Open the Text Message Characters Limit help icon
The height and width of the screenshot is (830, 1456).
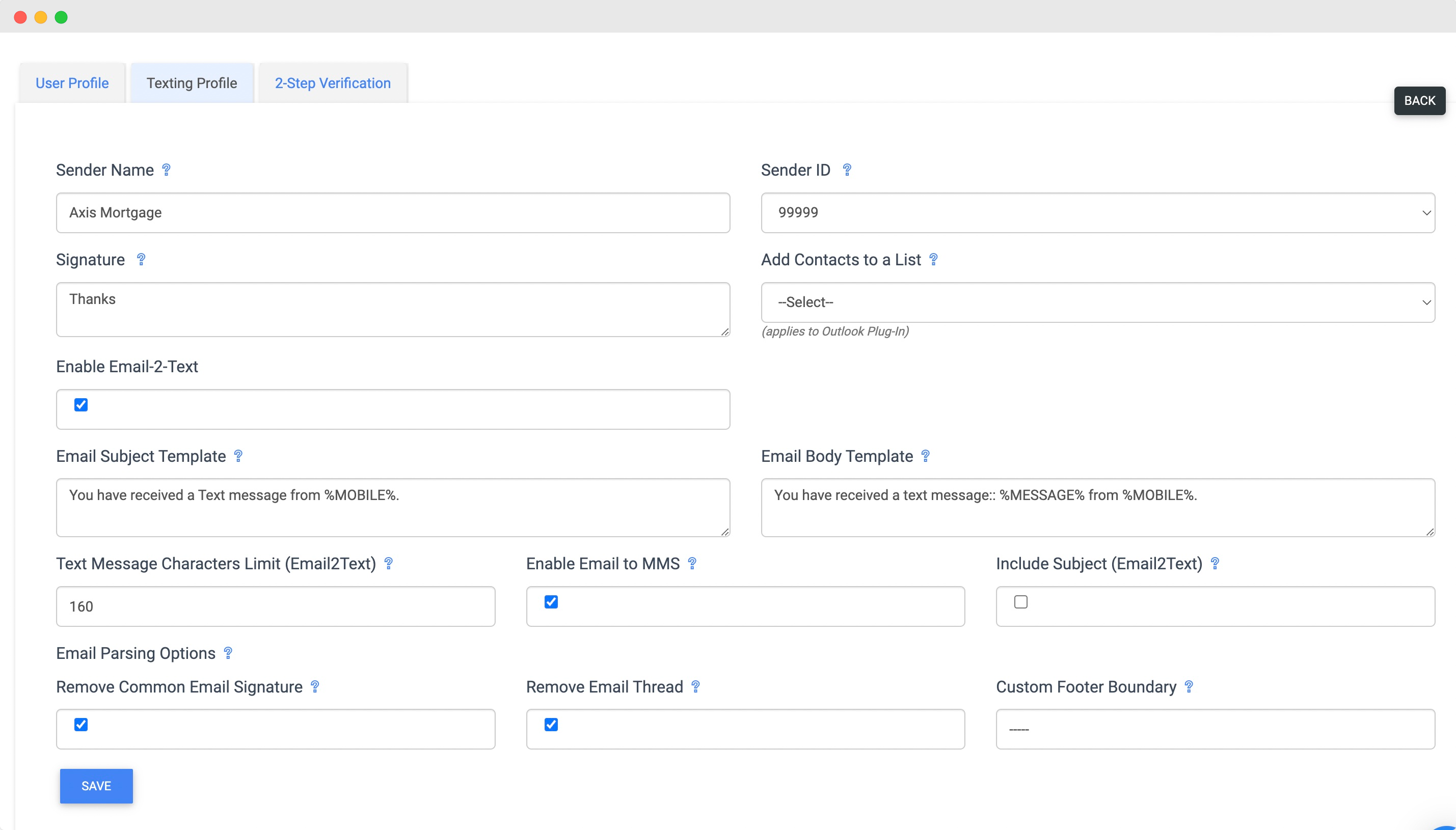pos(388,563)
